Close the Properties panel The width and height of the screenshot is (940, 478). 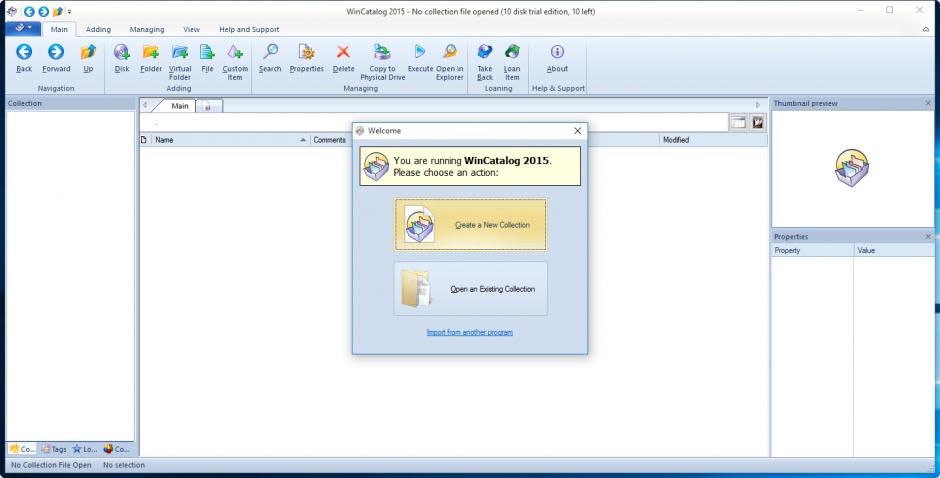pyautogui.click(x=928, y=237)
